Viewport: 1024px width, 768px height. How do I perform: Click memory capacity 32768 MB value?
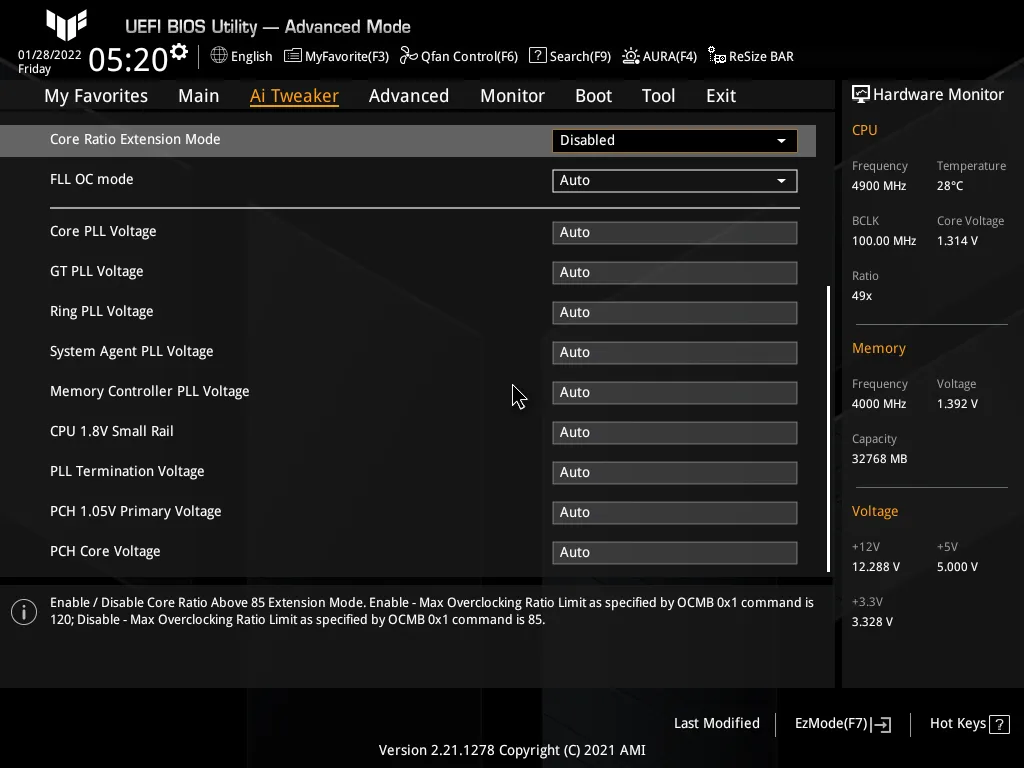[x=880, y=459]
